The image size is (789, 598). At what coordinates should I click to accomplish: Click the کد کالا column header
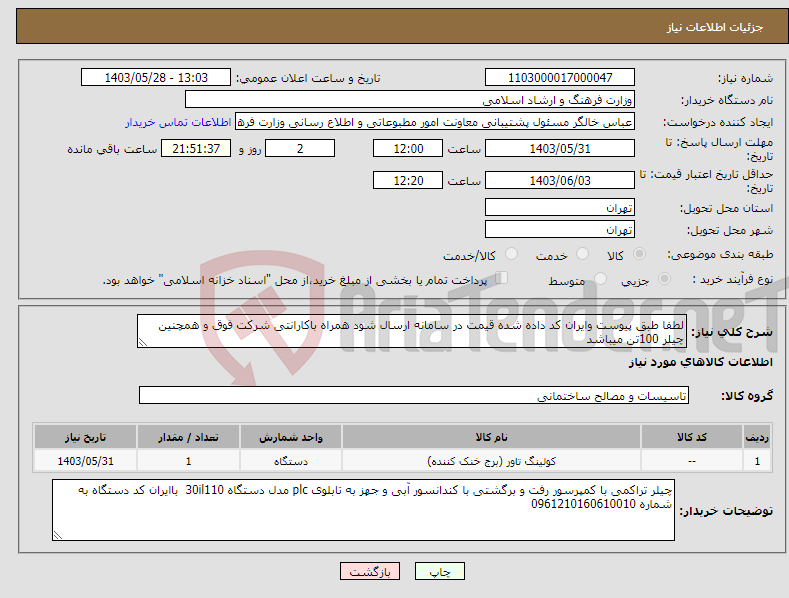[x=691, y=437]
